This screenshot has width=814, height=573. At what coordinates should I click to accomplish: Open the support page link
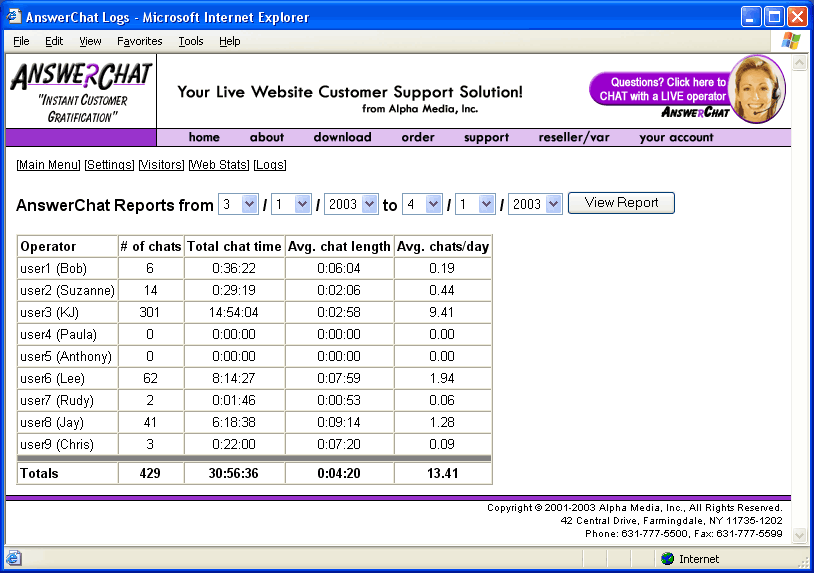click(x=486, y=137)
